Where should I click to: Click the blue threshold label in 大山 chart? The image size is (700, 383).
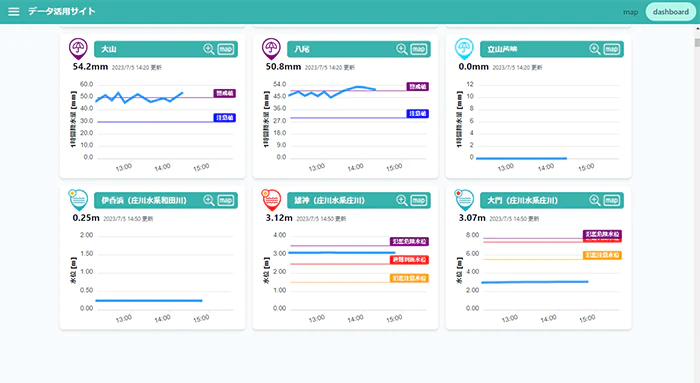coord(224,118)
